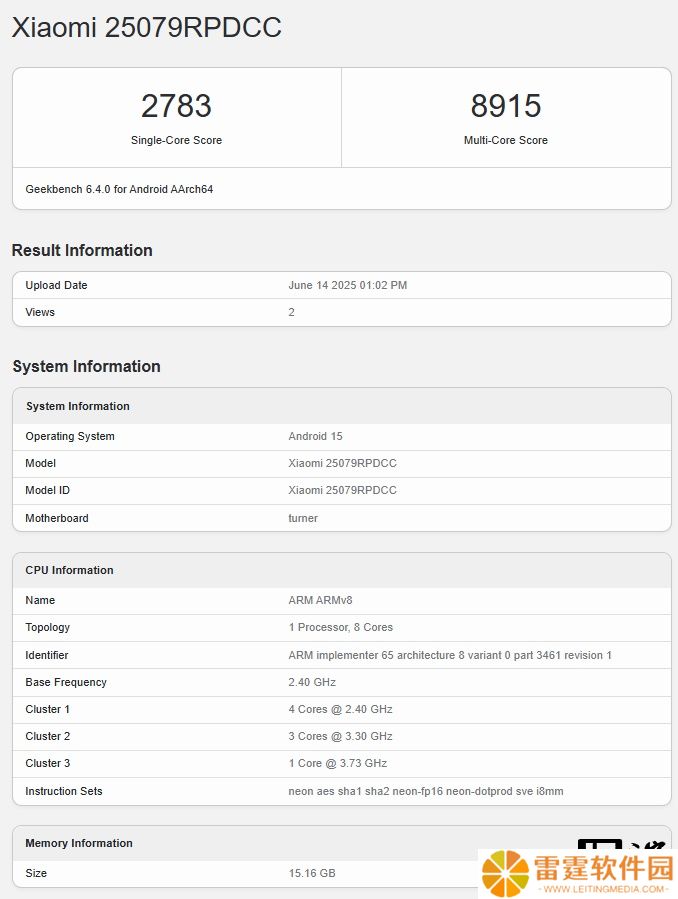Click the Model row label
This screenshot has height=899, width=678.
(x=41, y=463)
